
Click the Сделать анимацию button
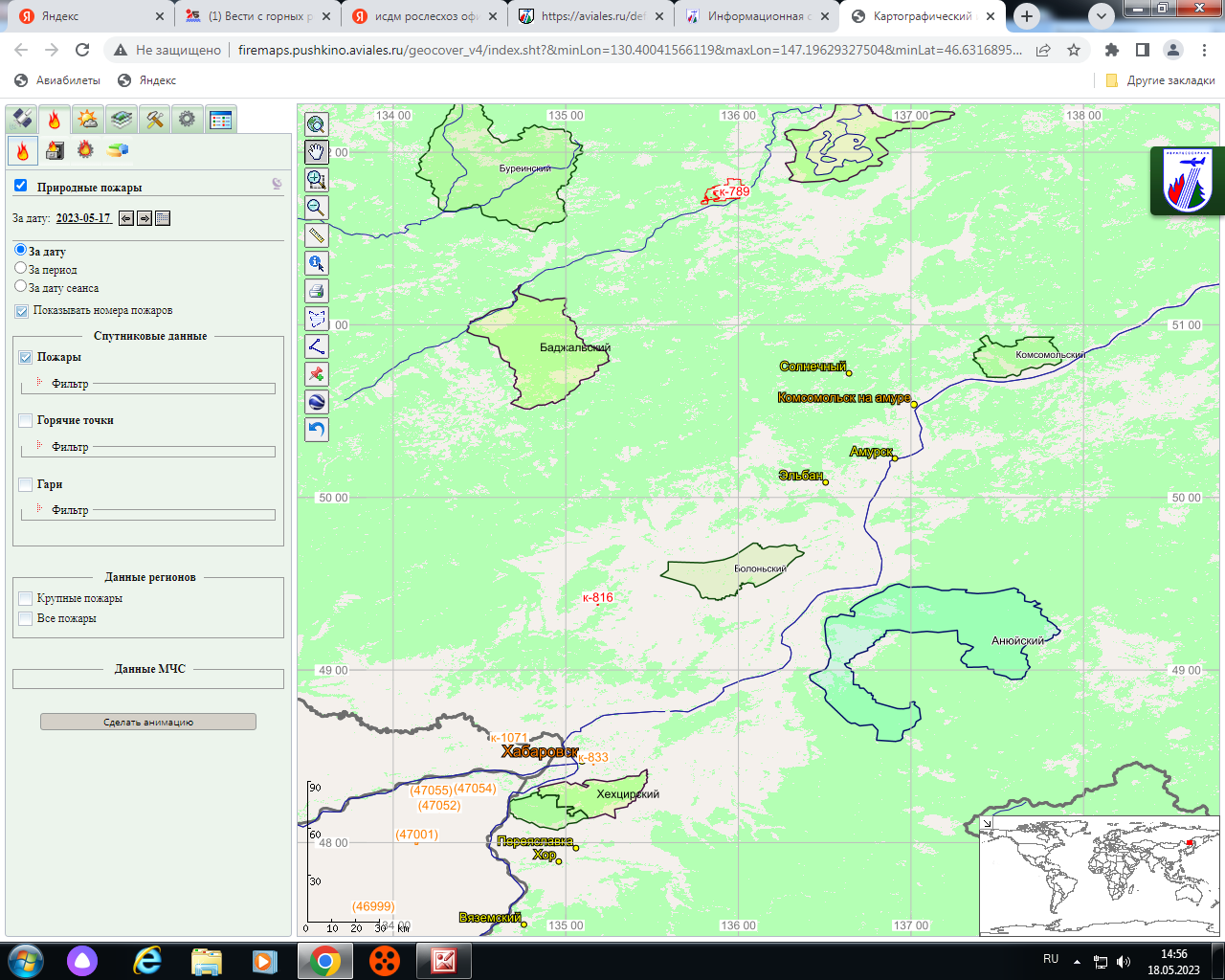148,722
